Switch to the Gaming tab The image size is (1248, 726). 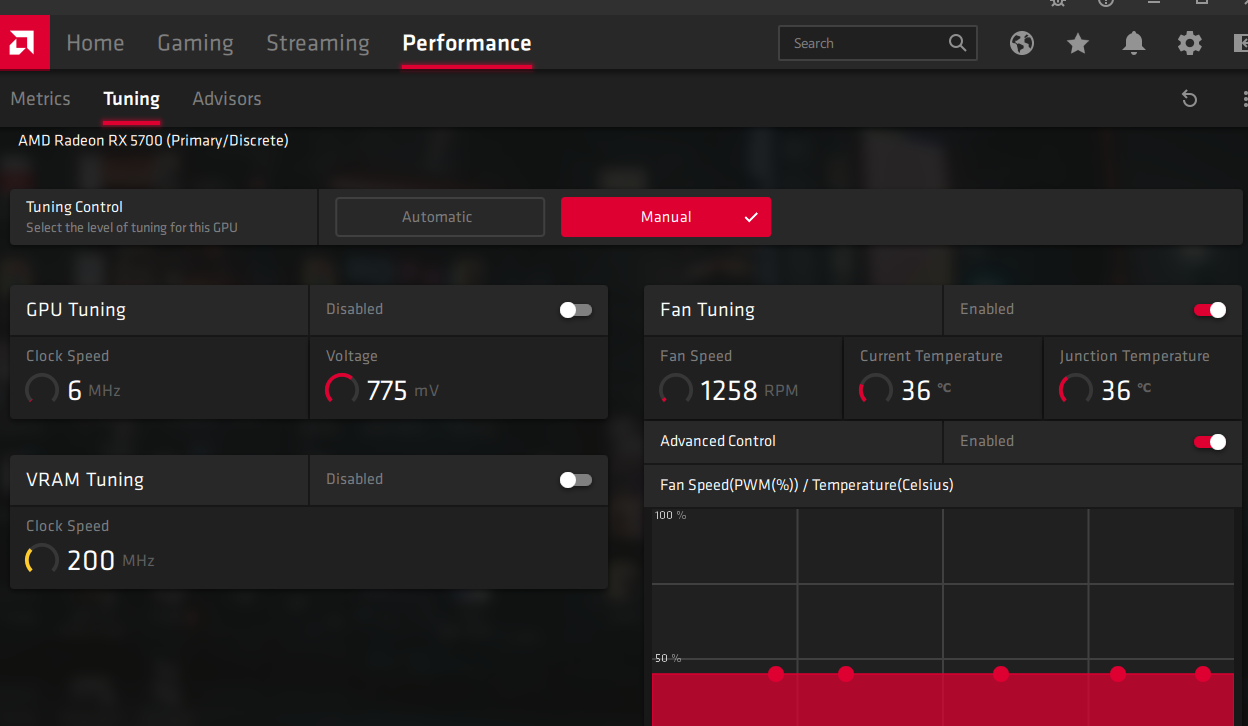pos(195,43)
